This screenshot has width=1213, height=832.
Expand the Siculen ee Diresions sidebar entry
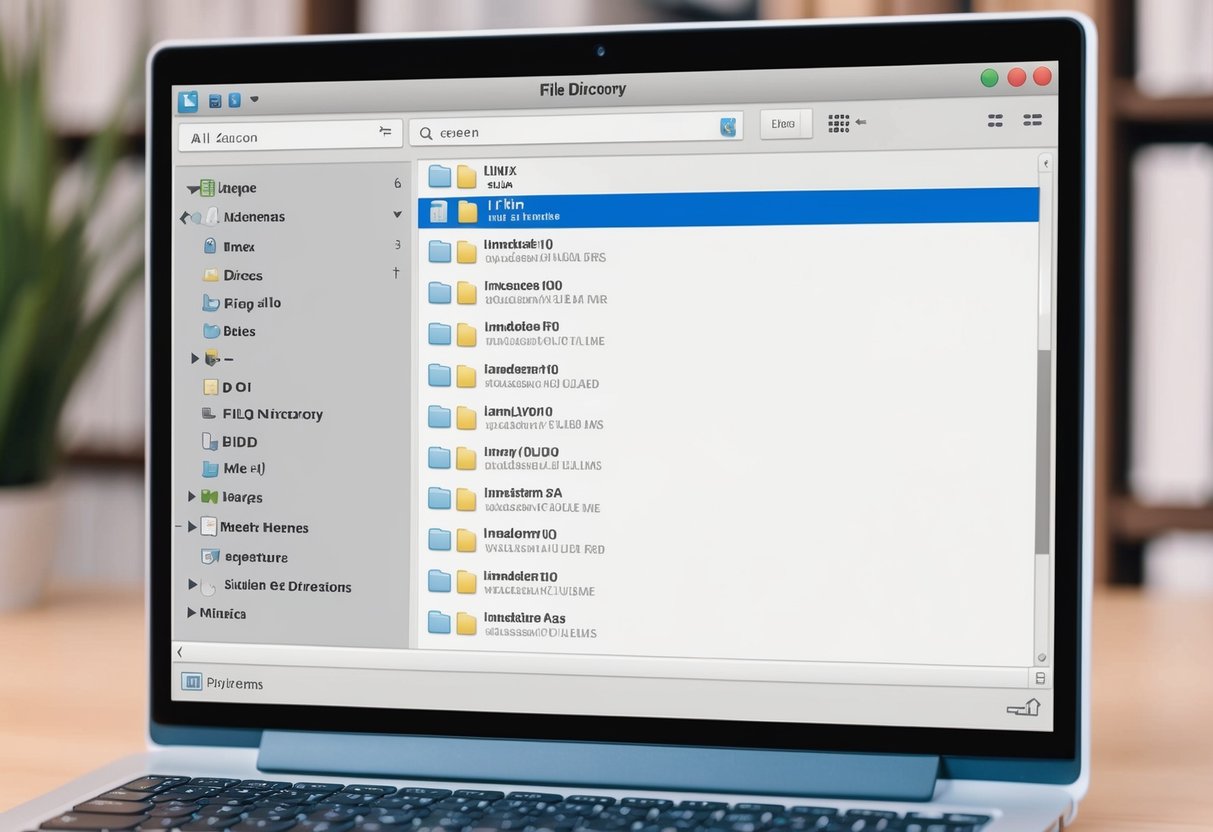[x=192, y=587]
